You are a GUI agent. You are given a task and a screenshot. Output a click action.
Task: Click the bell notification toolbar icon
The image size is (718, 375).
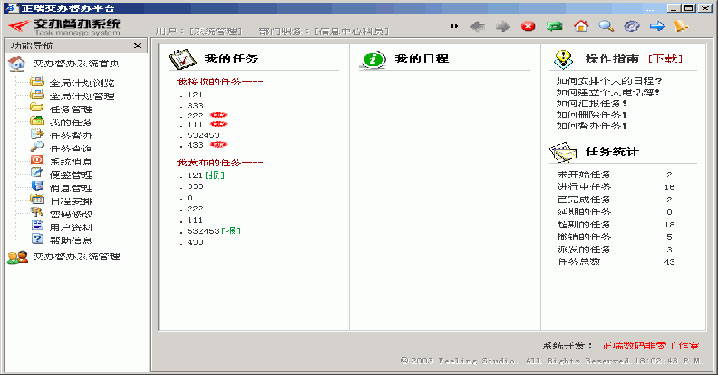click(x=681, y=26)
